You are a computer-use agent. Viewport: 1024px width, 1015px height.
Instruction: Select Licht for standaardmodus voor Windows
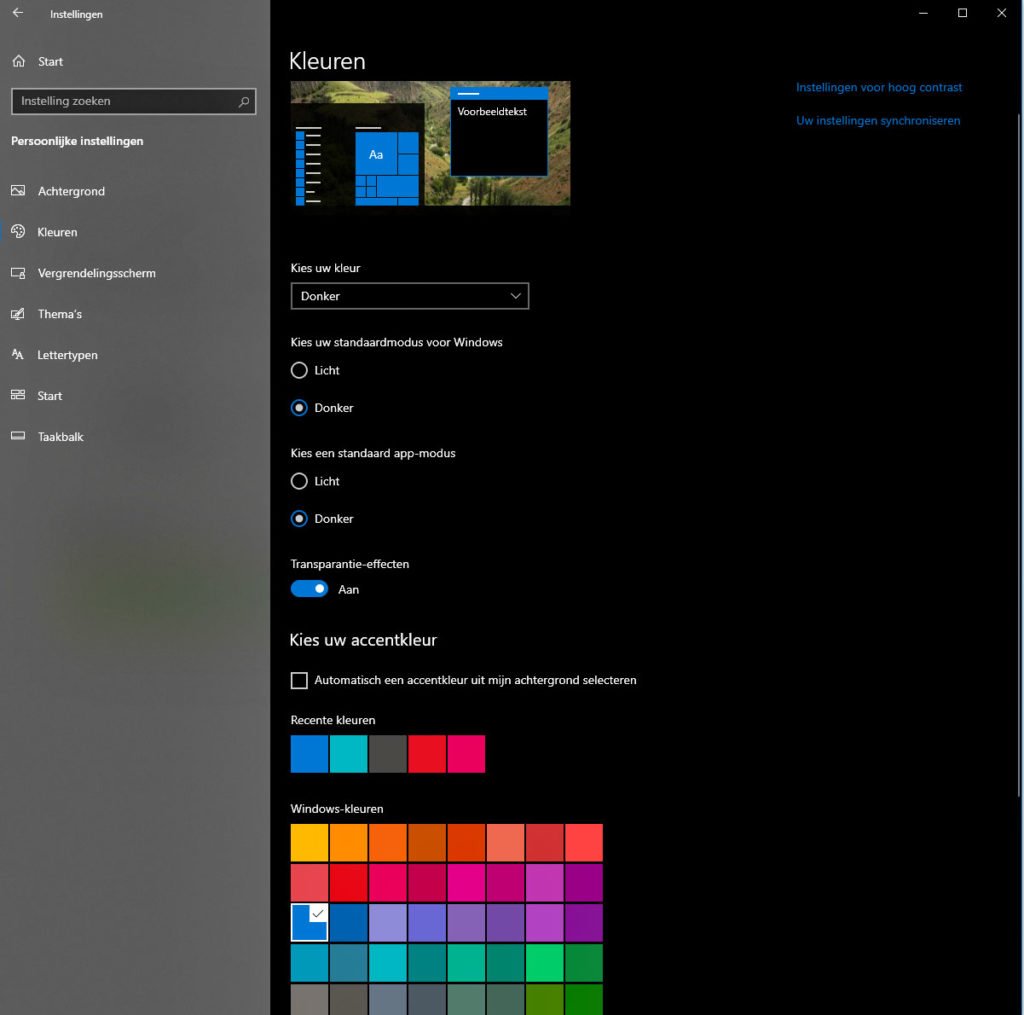pyautogui.click(x=299, y=370)
